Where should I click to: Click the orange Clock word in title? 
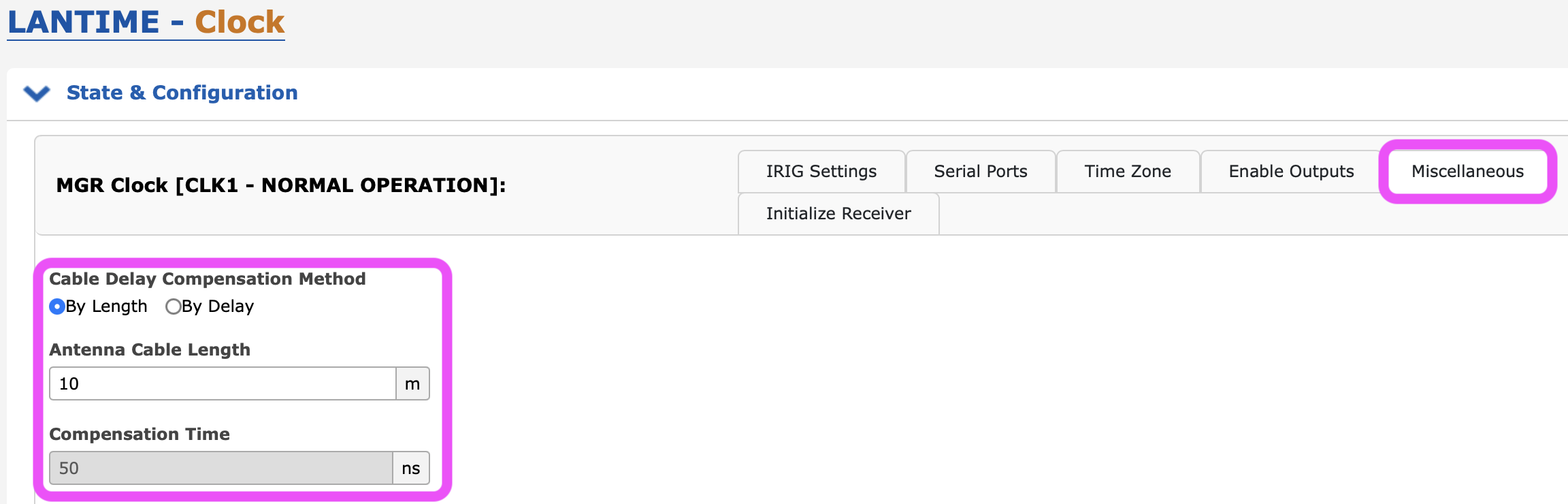(x=240, y=22)
